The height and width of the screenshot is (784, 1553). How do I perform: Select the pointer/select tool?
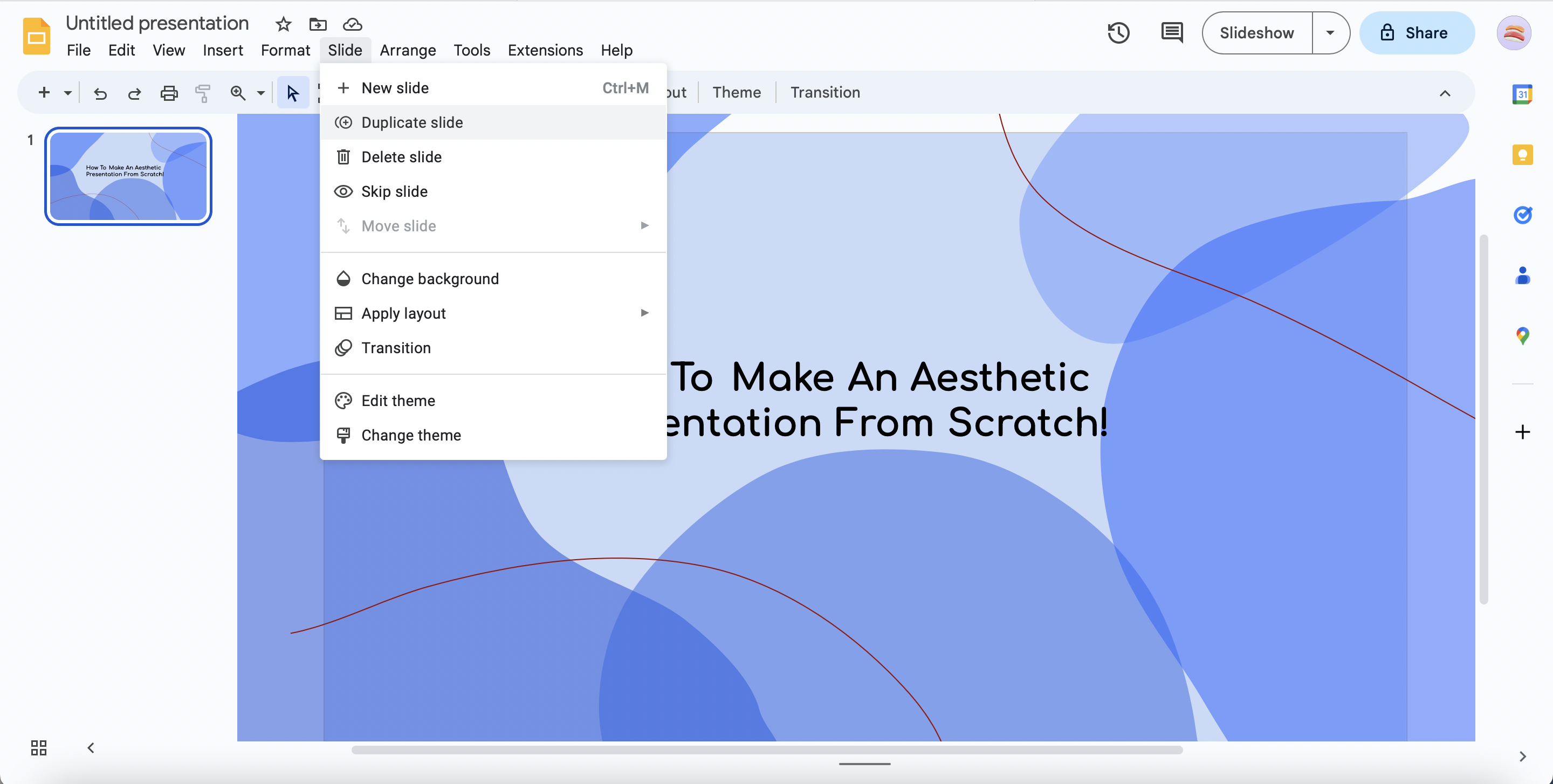point(291,92)
